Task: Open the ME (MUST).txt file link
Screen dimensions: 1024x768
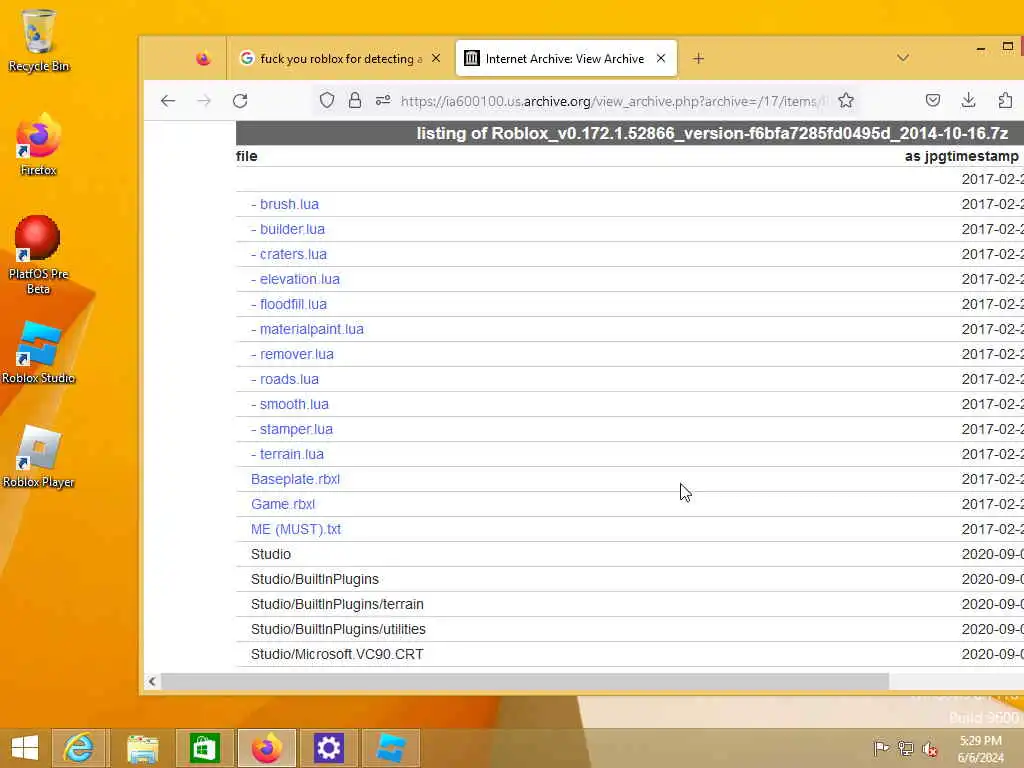Action: (296, 529)
